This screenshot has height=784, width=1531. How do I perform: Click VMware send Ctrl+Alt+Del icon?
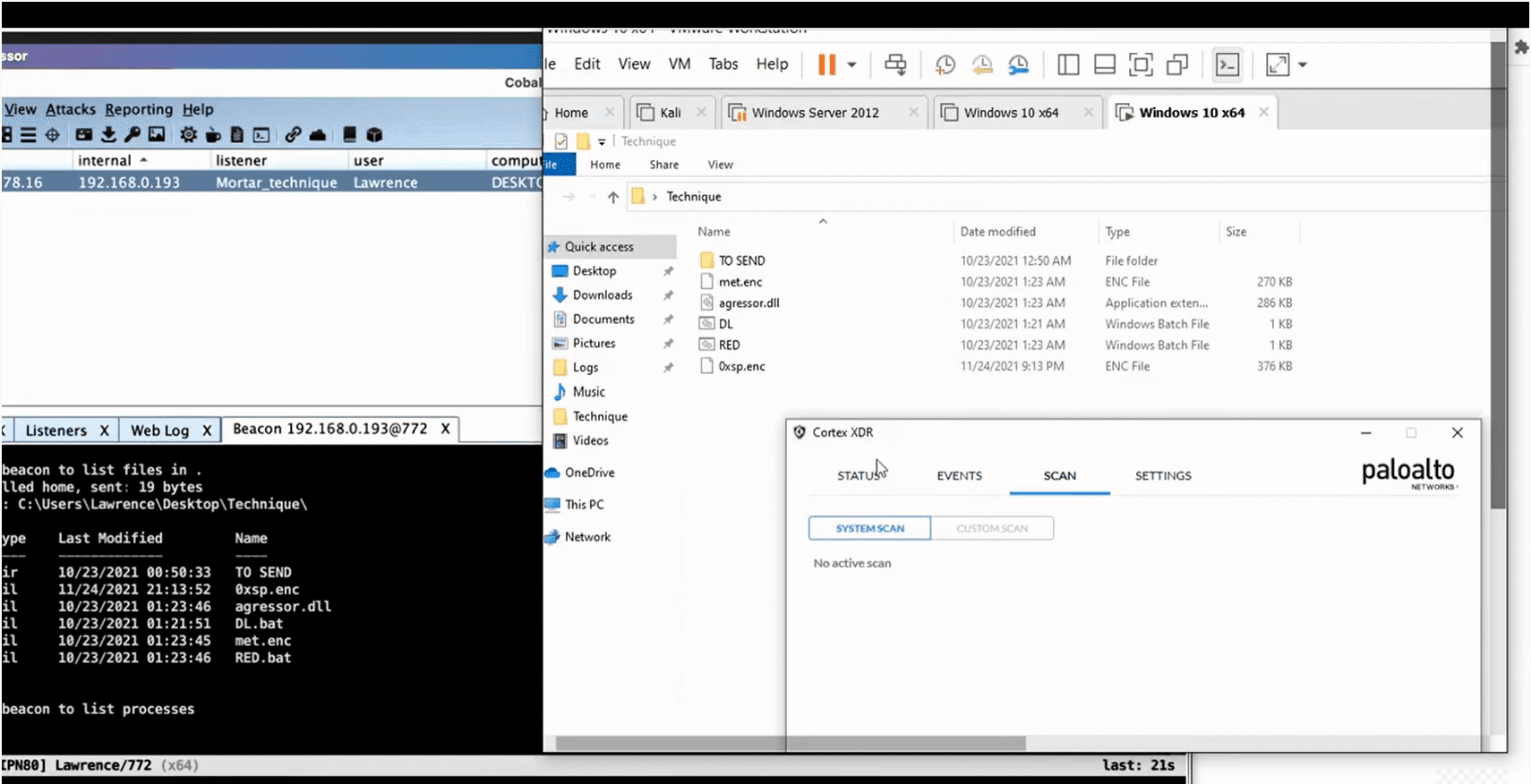click(x=895, y=64)
